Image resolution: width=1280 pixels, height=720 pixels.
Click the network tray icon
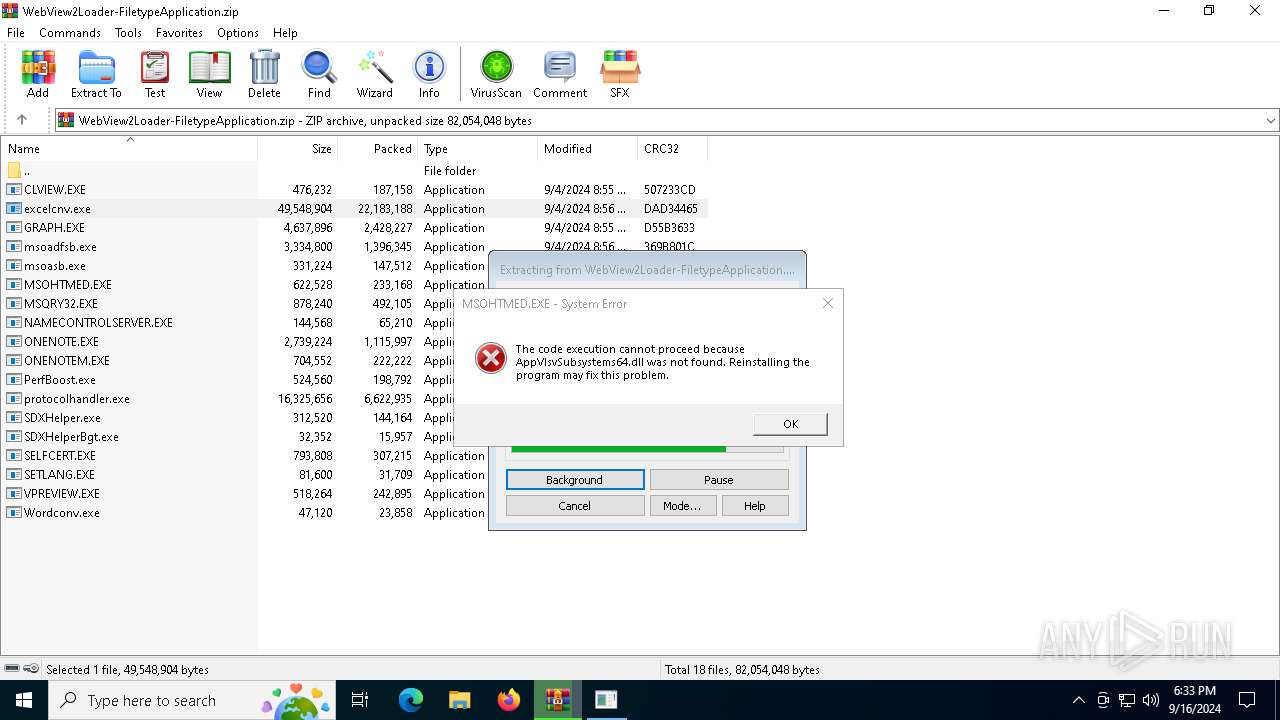click(x=1127, y=700)
